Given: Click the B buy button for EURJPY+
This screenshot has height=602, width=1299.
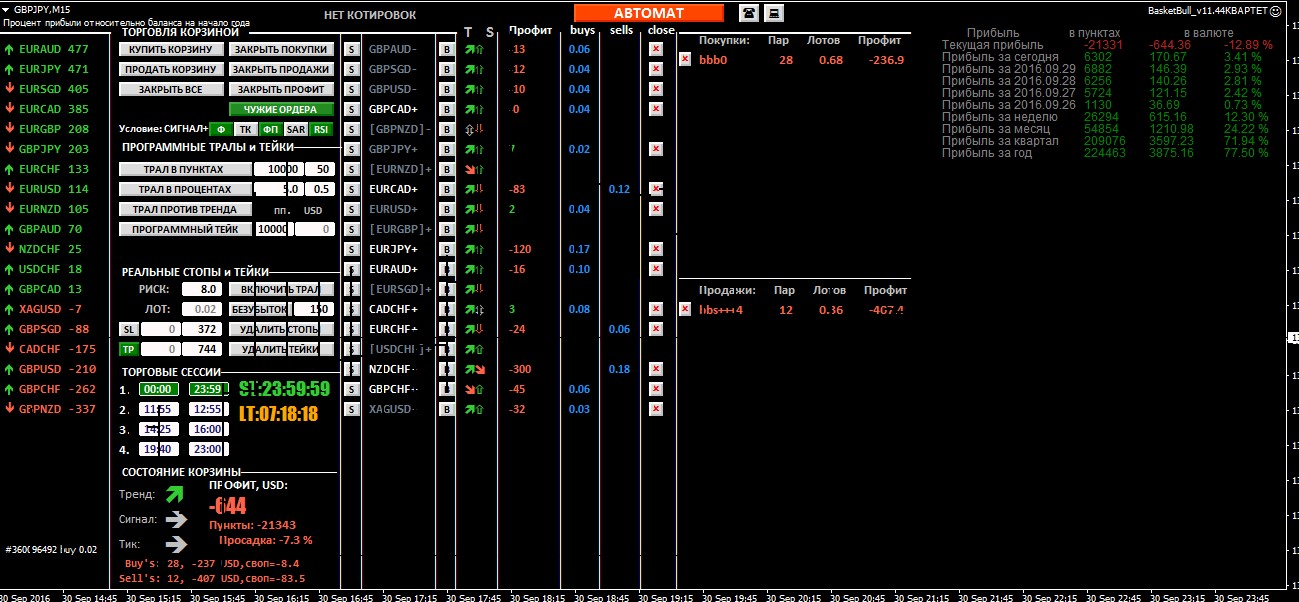Looking at the screenshot, I should tap(446, 249).
